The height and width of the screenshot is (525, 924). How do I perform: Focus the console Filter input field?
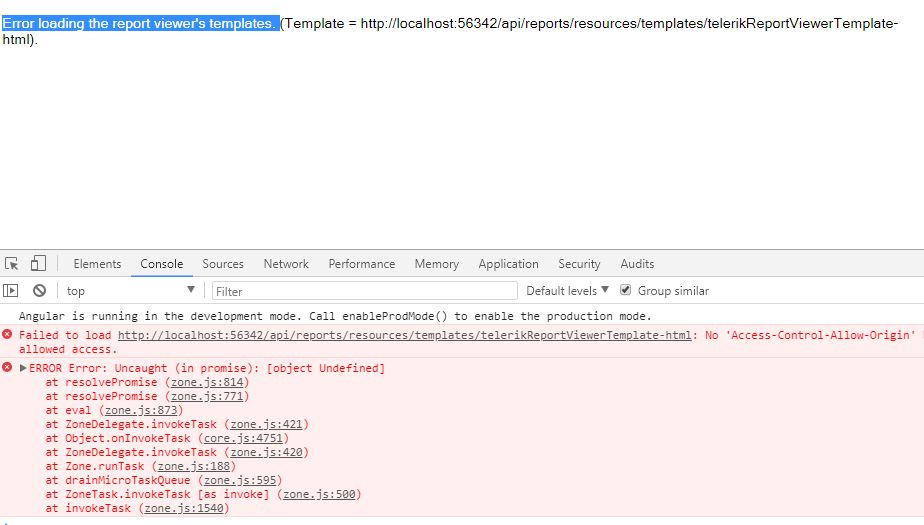tap(365, 291)
